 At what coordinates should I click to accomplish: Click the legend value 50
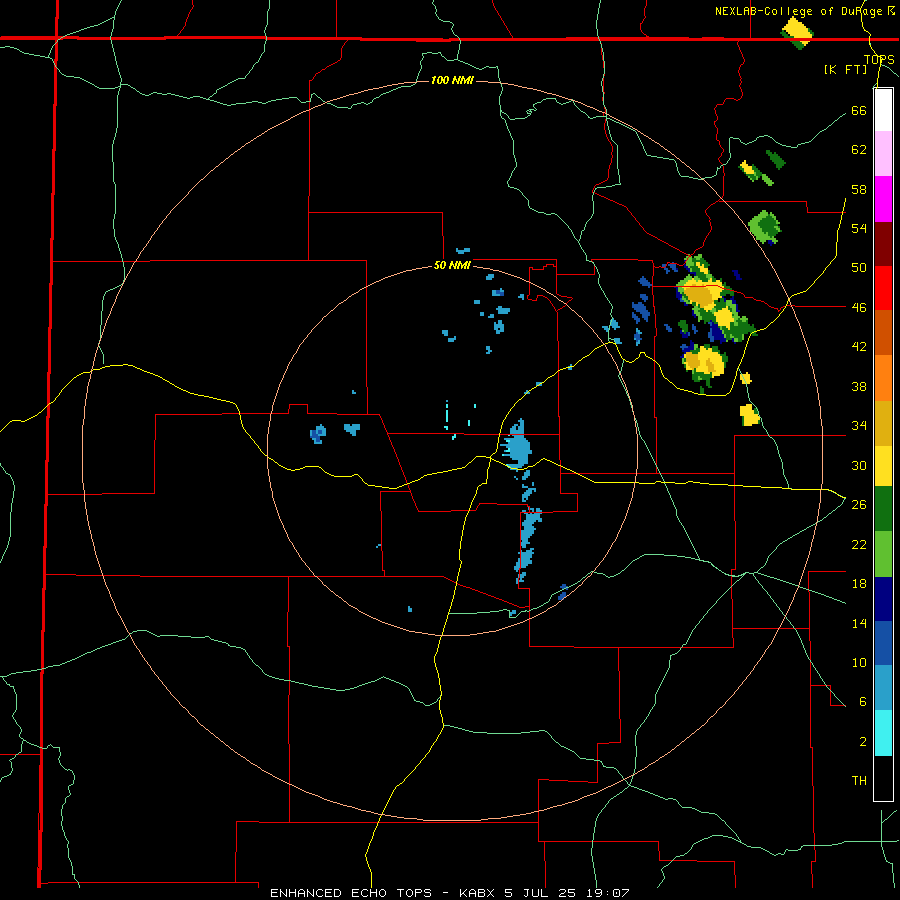click(859, 268)
